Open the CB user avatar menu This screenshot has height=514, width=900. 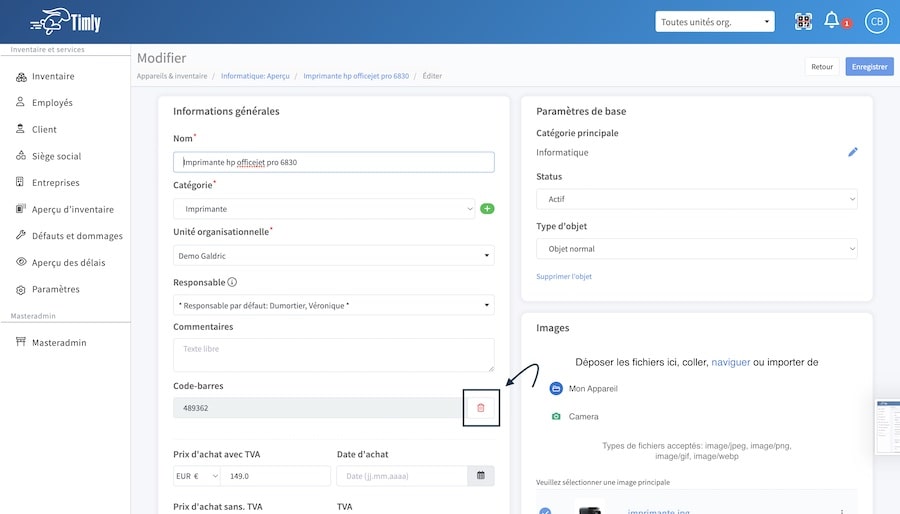876,22
